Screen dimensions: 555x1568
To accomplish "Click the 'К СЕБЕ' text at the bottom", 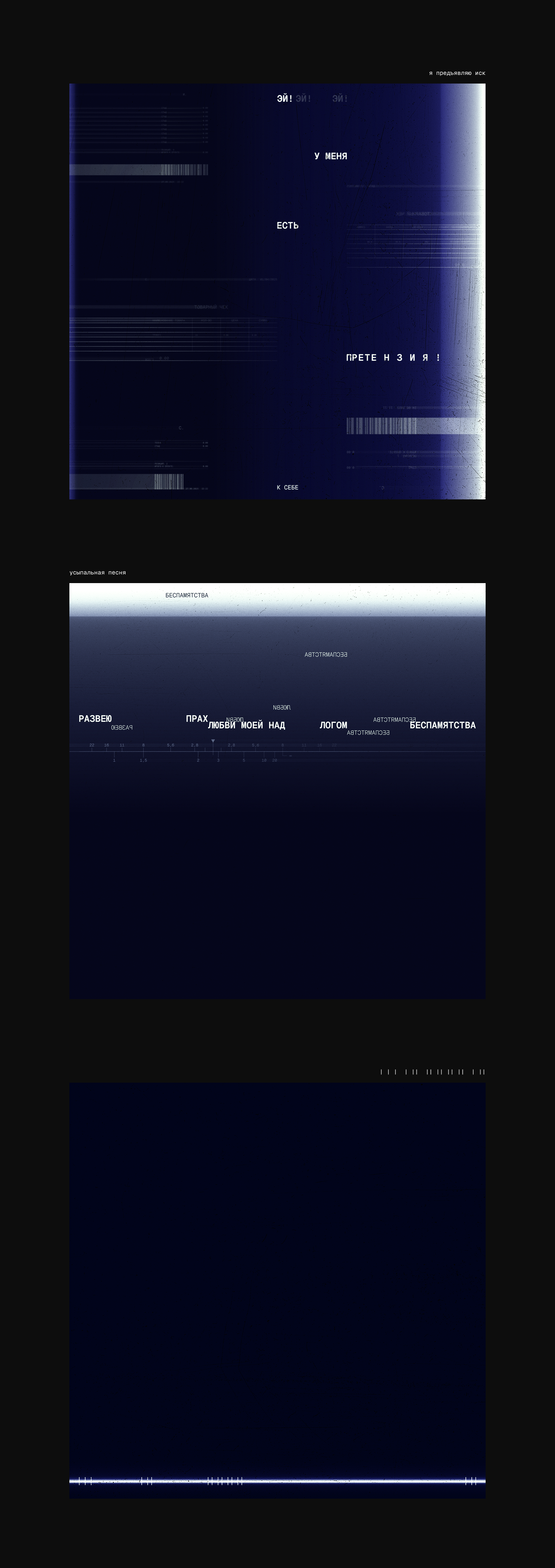I will click(x=288, y=487).
